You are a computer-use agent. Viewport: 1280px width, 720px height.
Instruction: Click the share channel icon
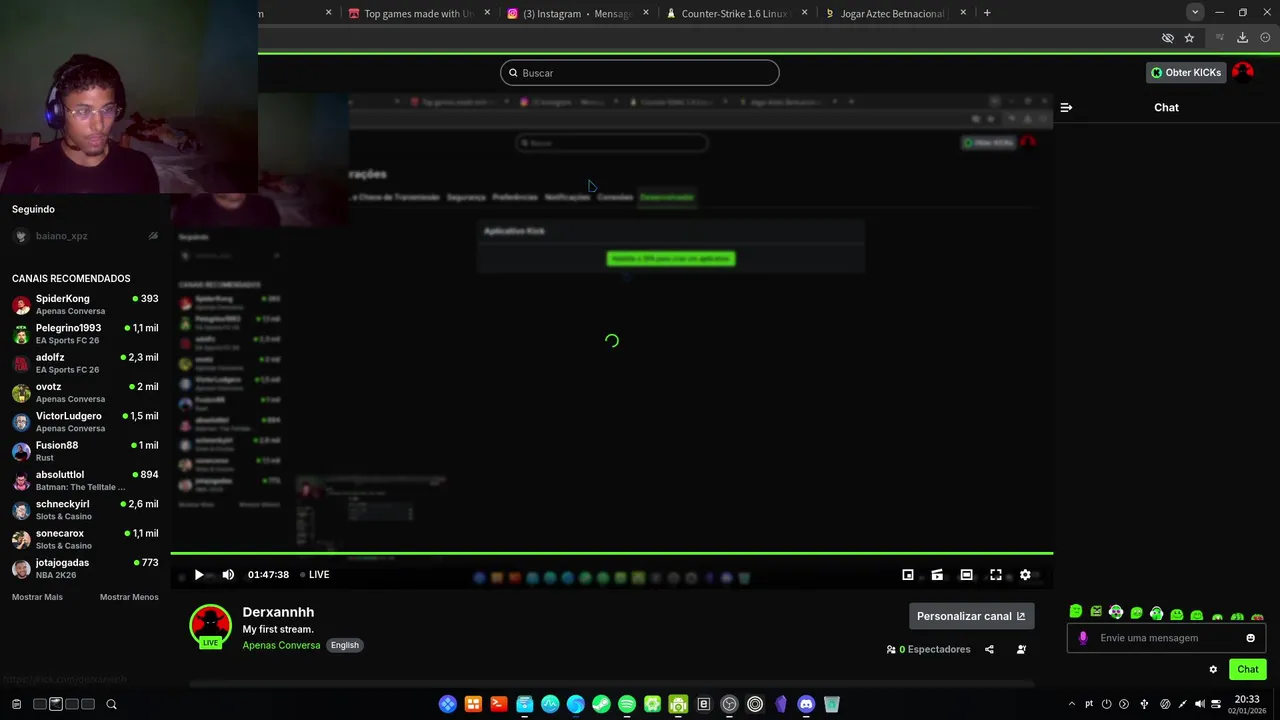click(989, 649)
